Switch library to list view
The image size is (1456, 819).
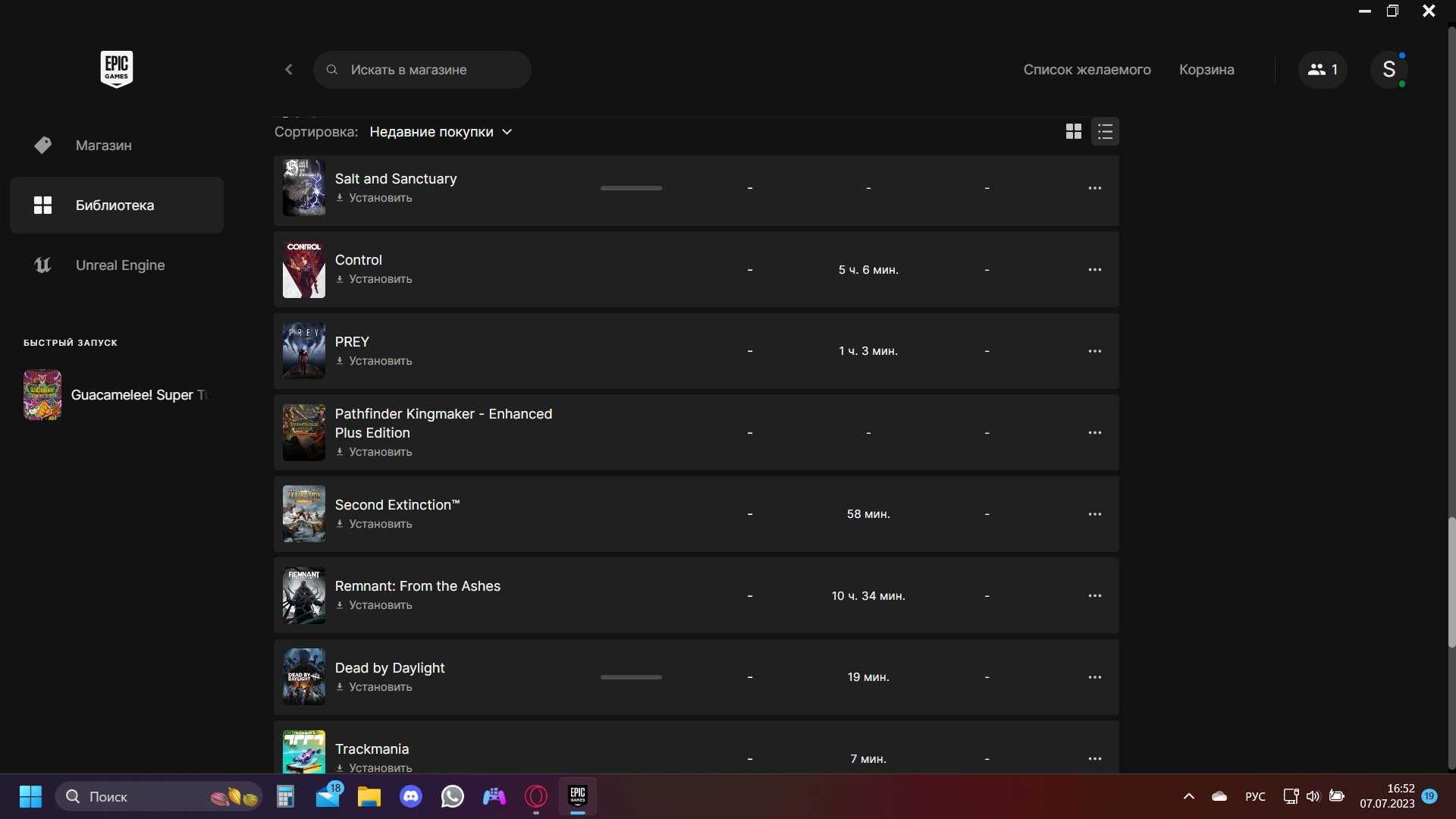tap(1105, 132)
